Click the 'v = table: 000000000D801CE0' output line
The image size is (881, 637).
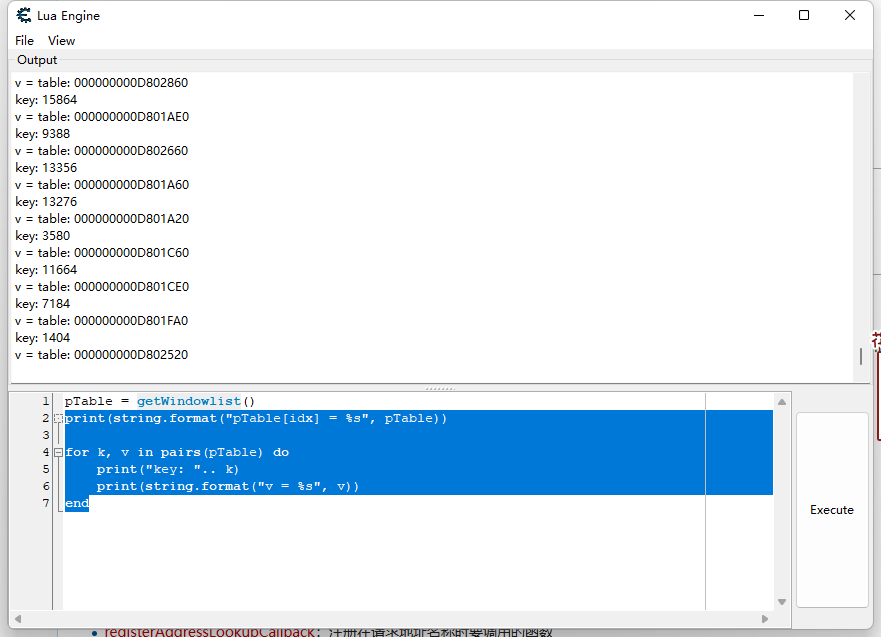pos(102,286)
